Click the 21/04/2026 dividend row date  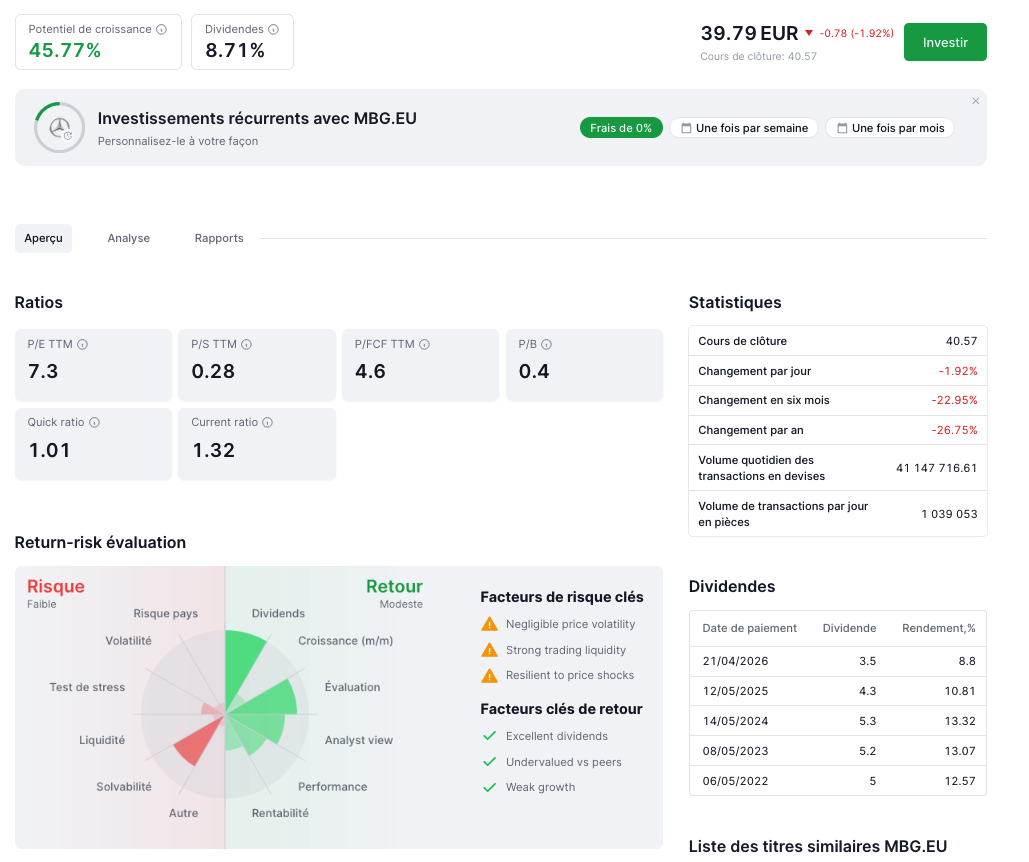tap(735, 661)
